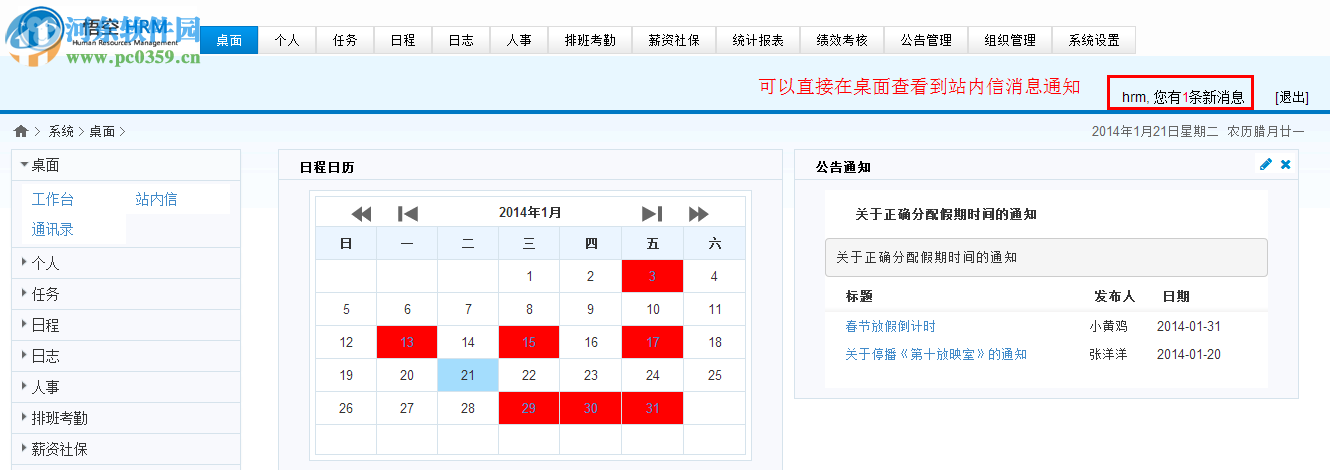
Task: Expand the 日程 sidebar section
Action: point(125,325)
